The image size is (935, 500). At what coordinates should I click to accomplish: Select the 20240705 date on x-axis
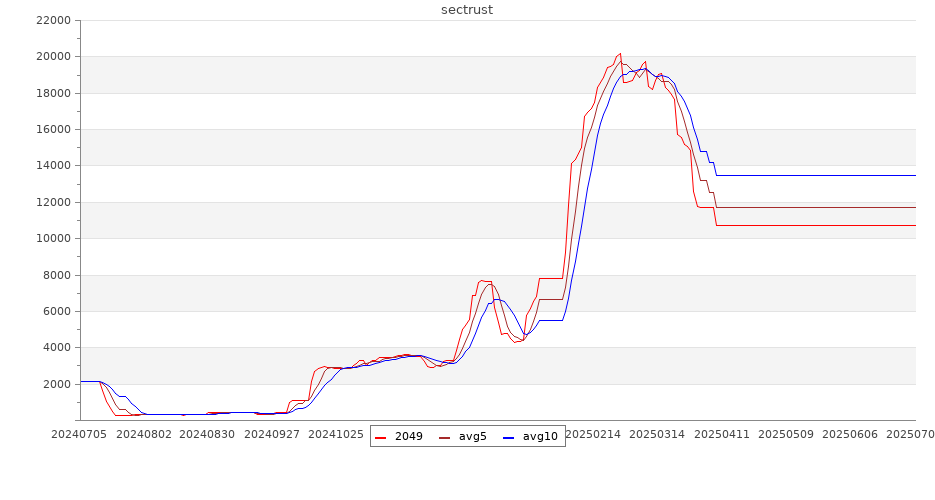point(80,435)
